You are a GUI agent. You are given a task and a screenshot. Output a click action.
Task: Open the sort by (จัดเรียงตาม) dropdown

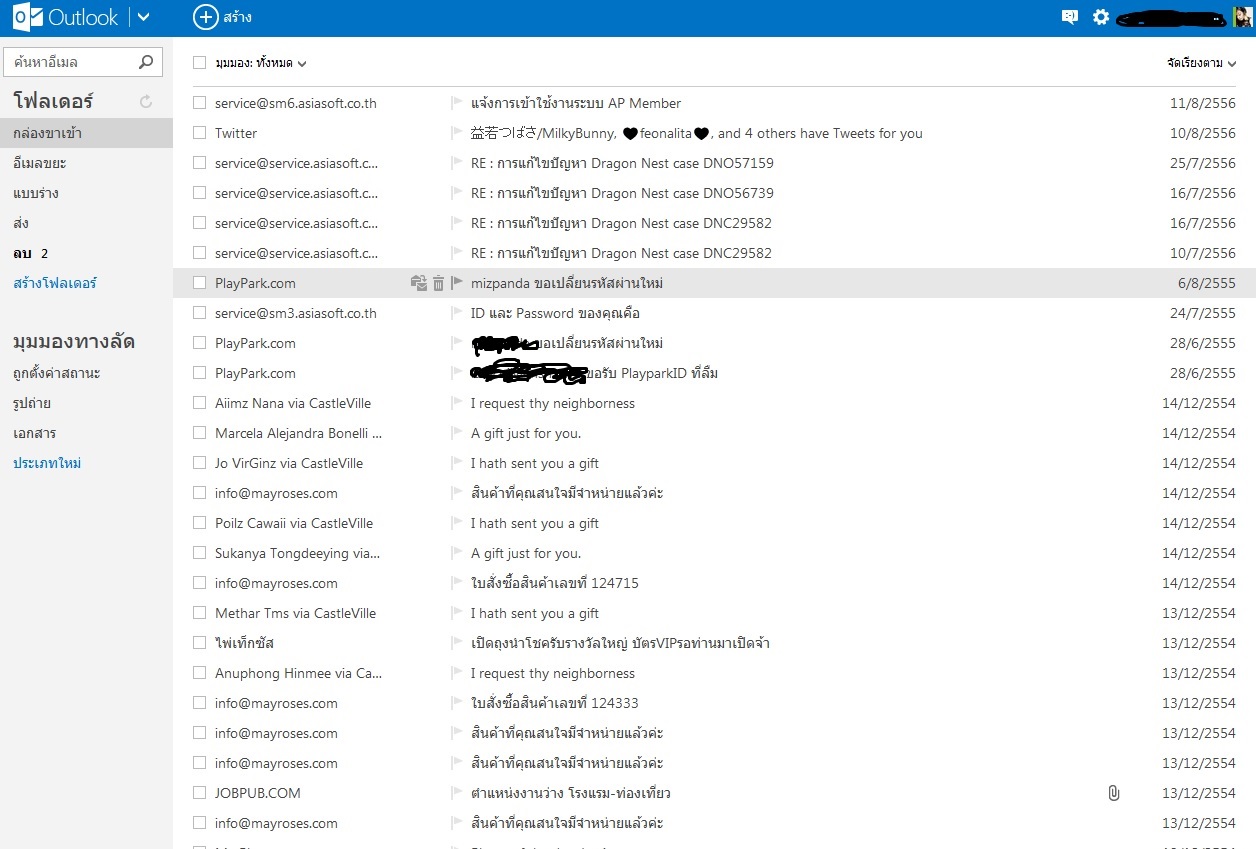pyautogui.click(x=1201, y=63)
